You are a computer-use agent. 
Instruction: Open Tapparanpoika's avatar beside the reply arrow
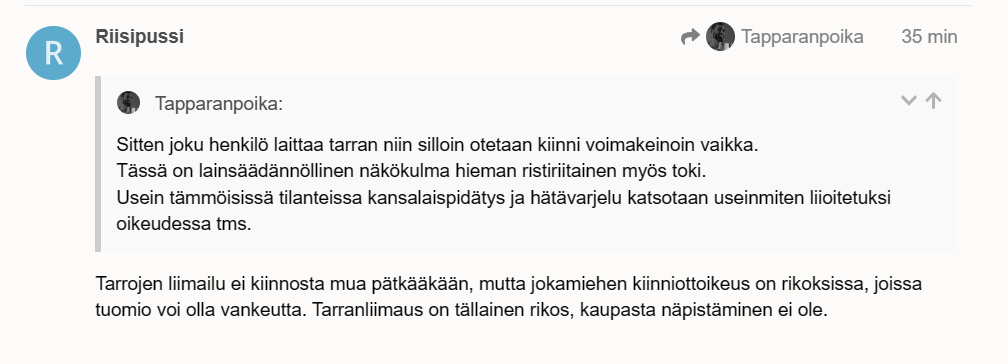click(720, 37)
